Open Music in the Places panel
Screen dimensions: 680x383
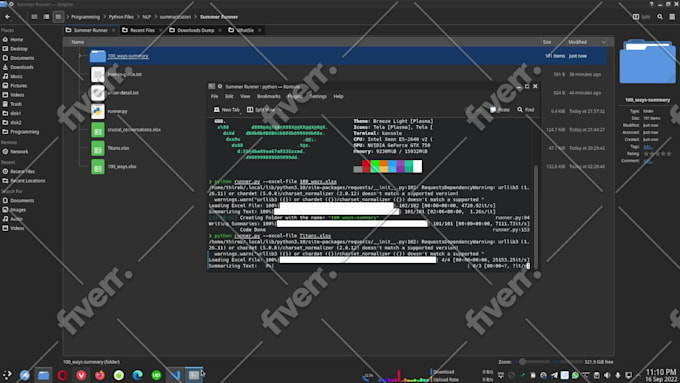(x=13, y=76)
